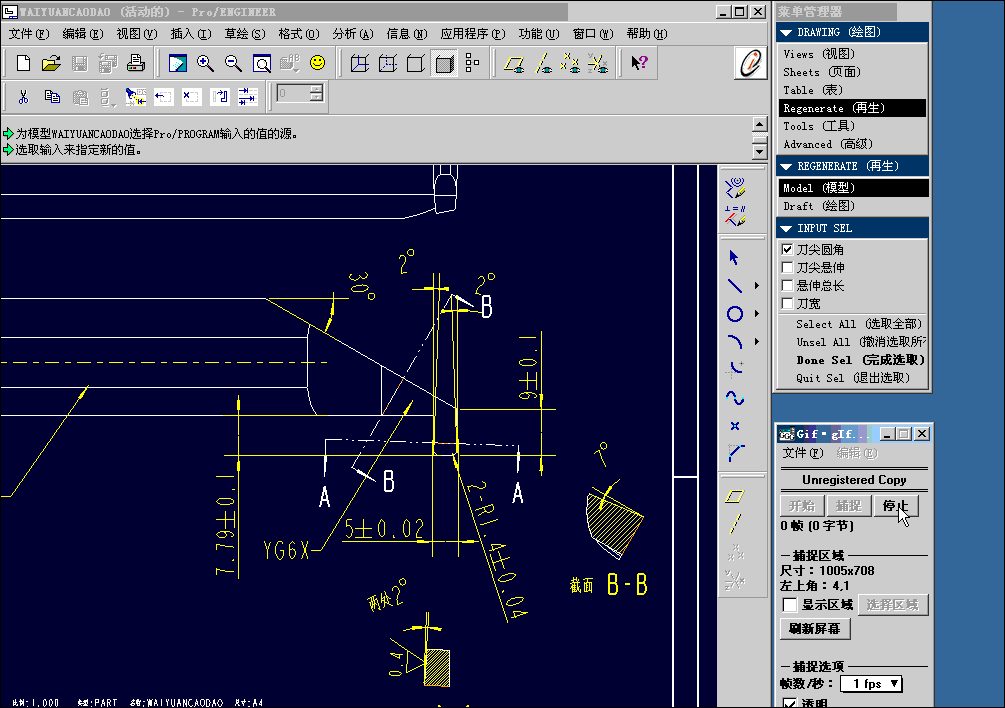Toggle datum axes display icon
Image resolution: width=1005 pixels, height=708 pixels.
[x=543, y=63]
